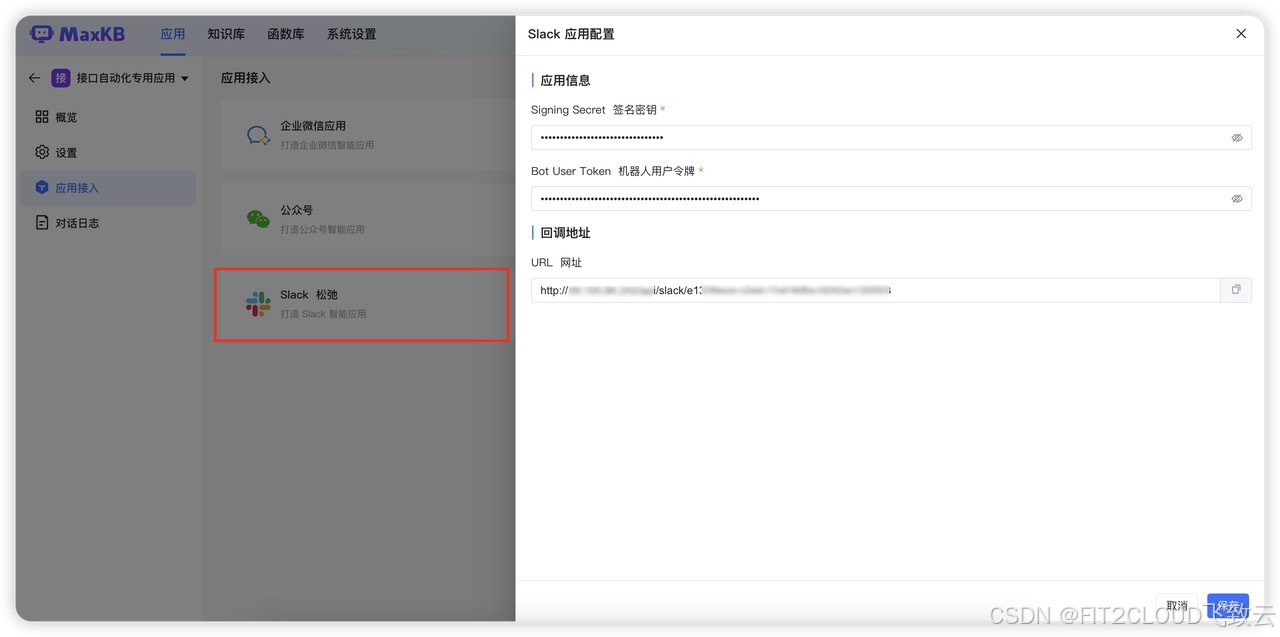Open the Slack card

tap(362, 304)
